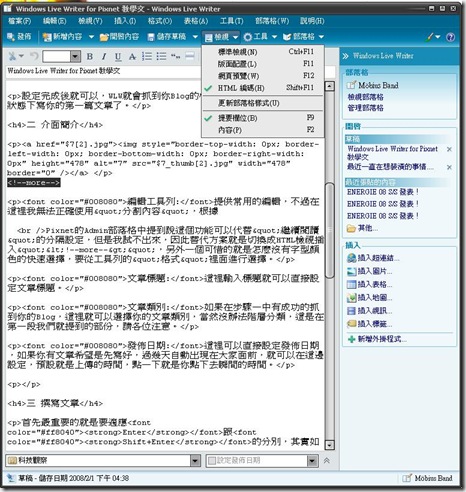
Task: Toggle Italic formatting
Action: point(104,56)
